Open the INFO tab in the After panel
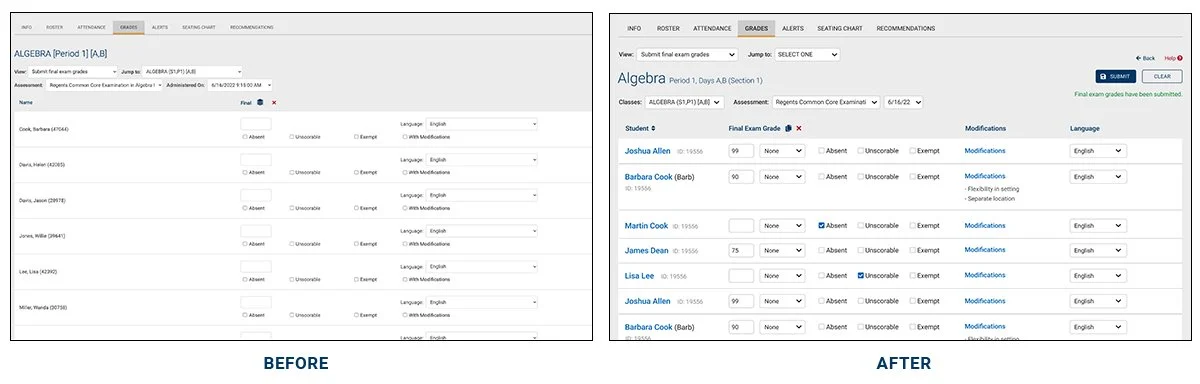Viewport: 1200px width, 384px height. point(634,29)
